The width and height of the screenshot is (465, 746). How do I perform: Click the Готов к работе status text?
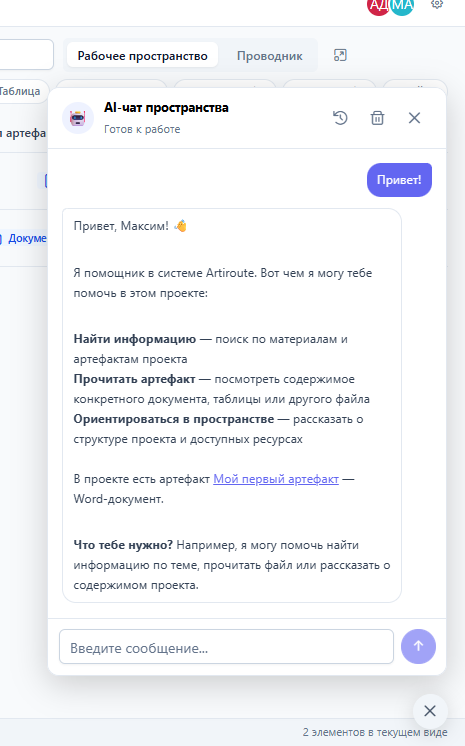pyautogui.click(x=142, y=129)
